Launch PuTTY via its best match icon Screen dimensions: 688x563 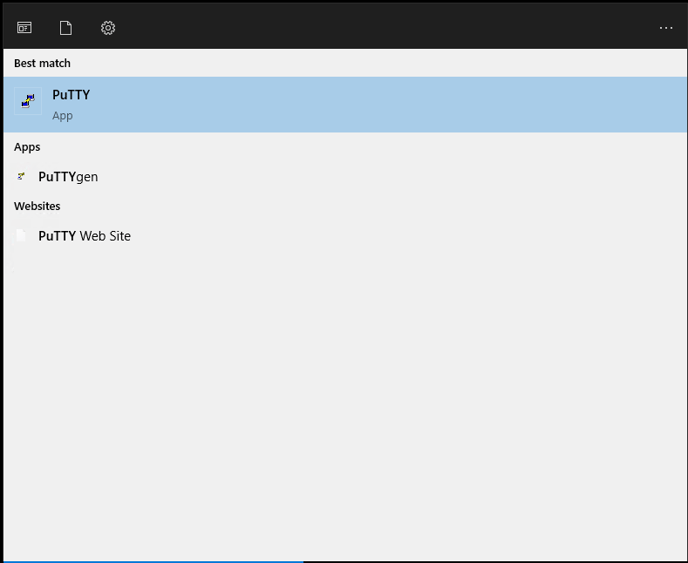pyautogui.click(x=28, y=101)
